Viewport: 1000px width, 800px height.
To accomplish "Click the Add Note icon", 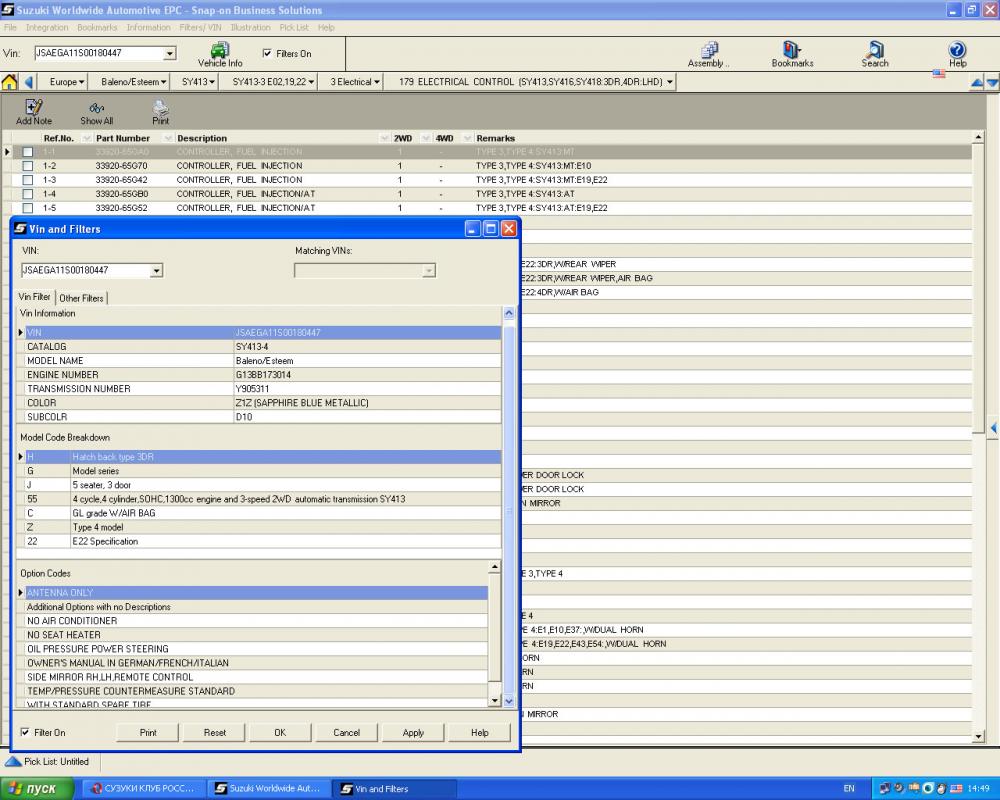I will coord(34,112).
